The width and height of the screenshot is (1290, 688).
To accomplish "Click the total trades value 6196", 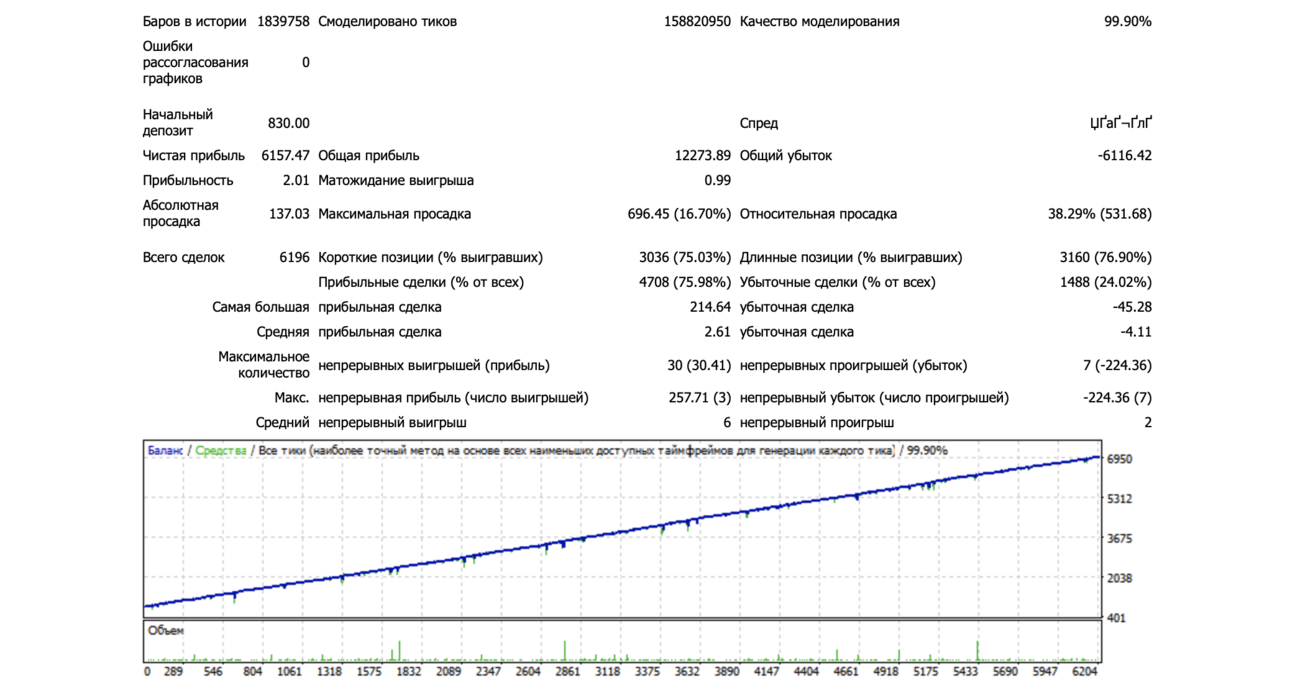I will (295, 257).
